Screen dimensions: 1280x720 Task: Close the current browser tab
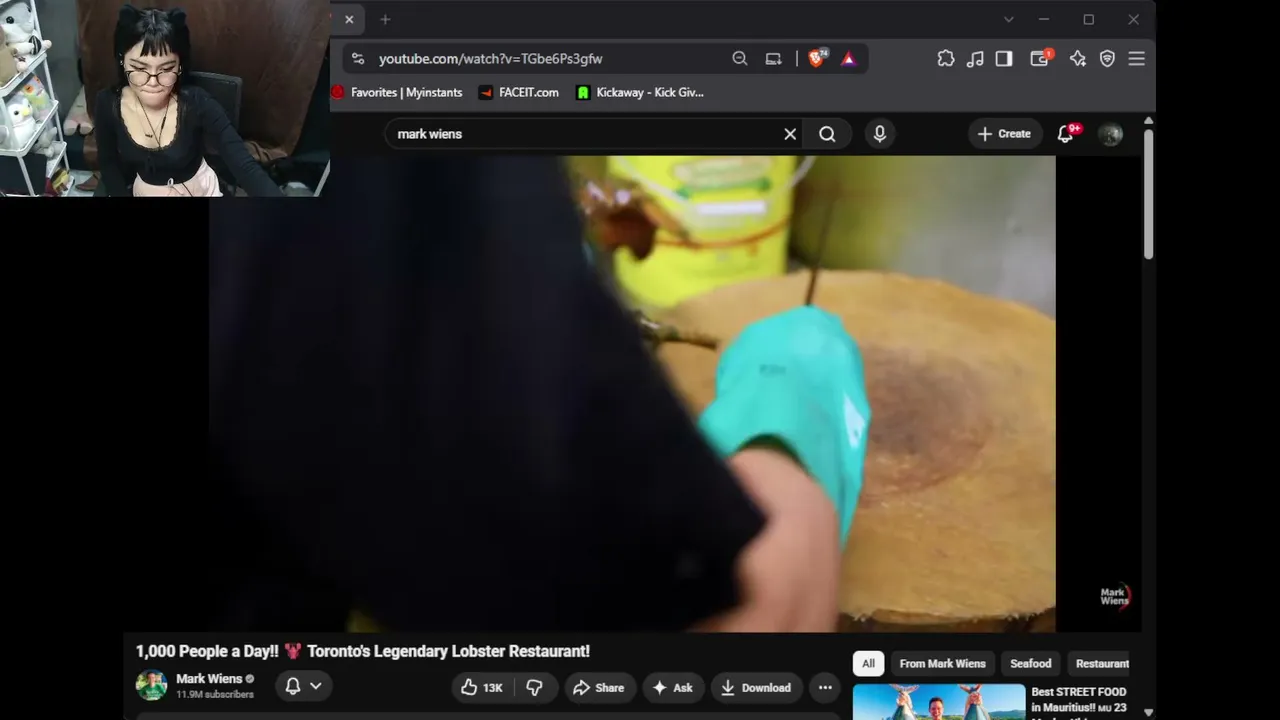click(x=349, y=19)
